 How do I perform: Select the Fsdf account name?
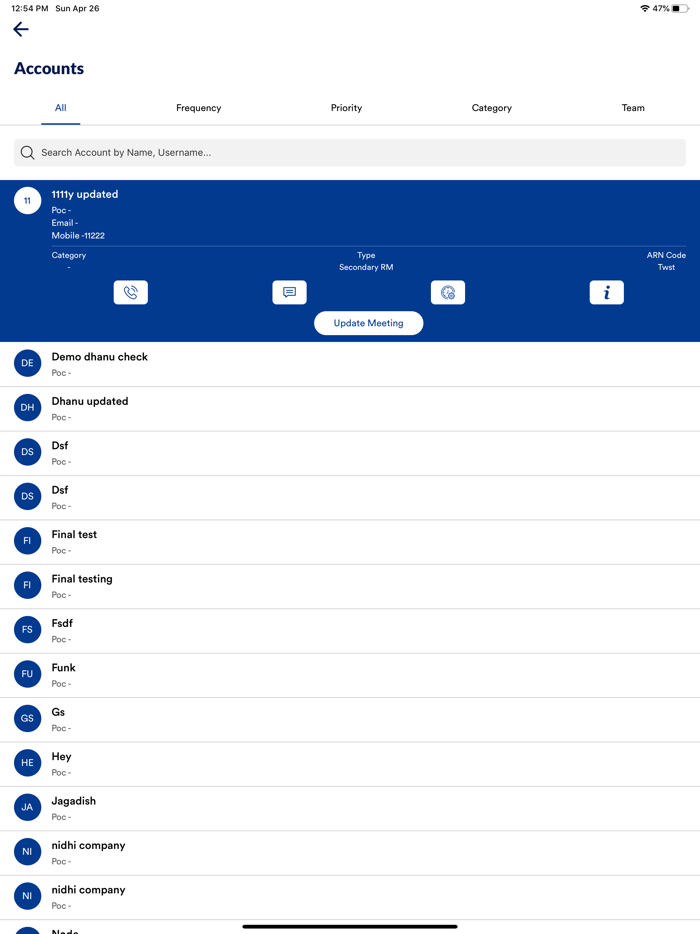(62, 623)
